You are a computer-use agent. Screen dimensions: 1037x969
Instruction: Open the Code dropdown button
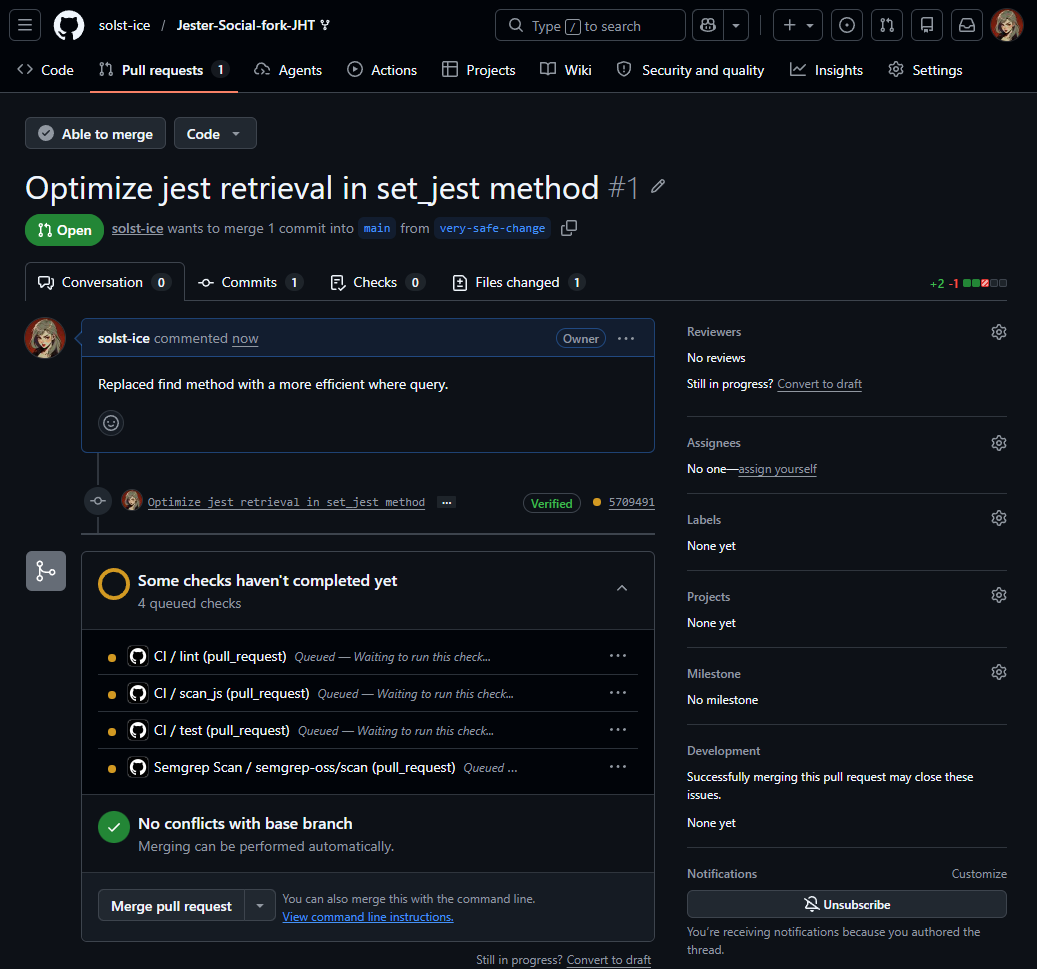(x=215, y=134)
